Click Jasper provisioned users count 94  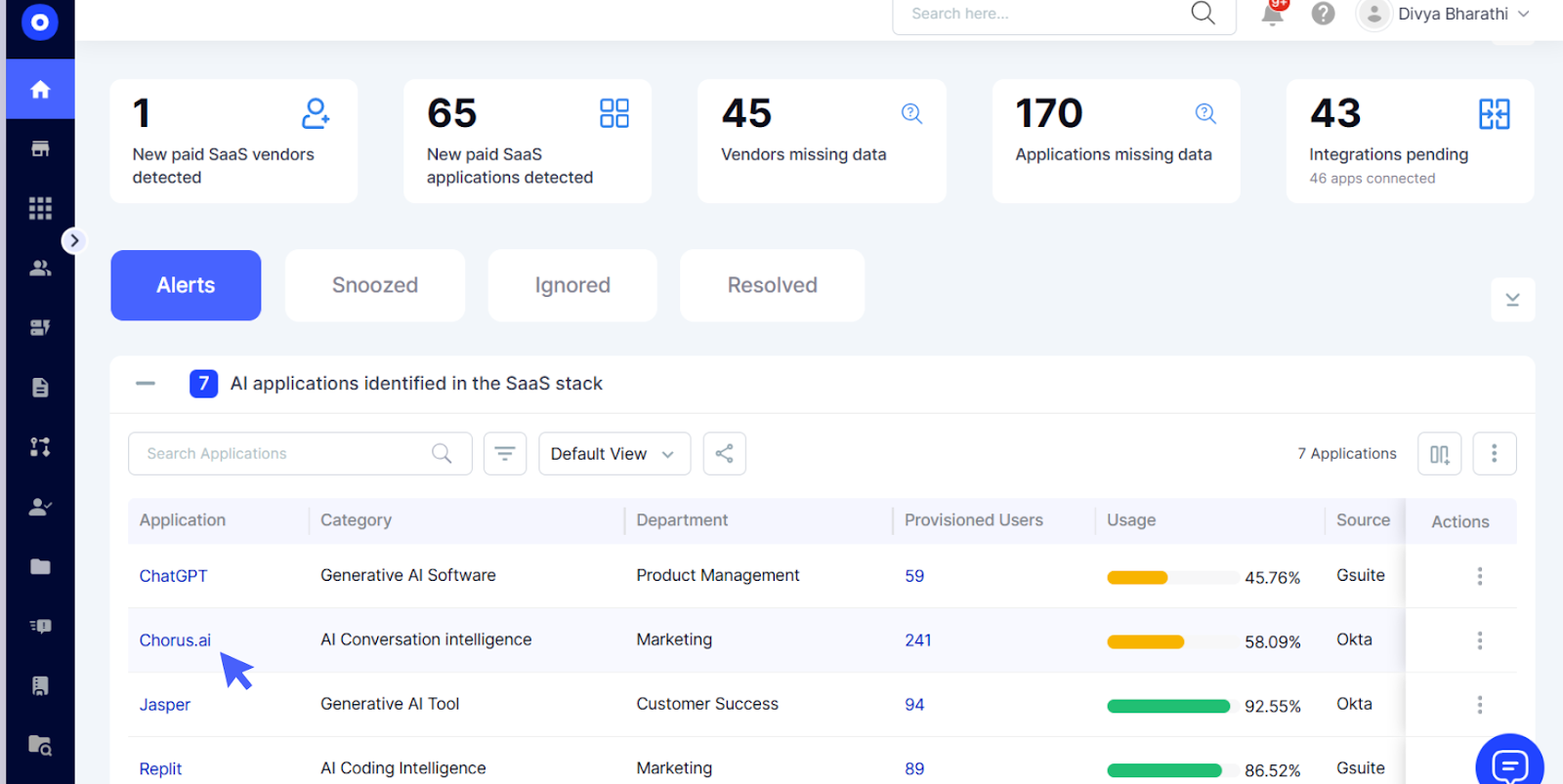coord(914,705)
